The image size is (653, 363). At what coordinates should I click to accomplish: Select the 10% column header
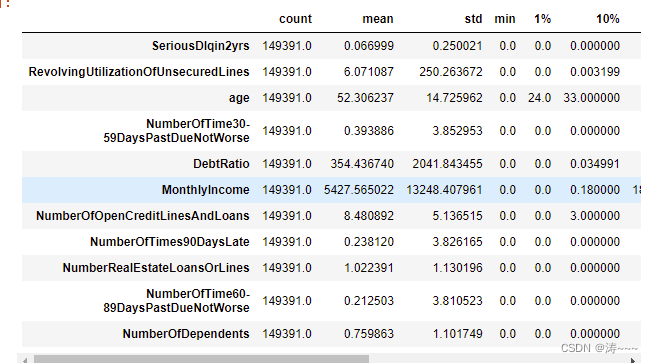[x=608, y=19]
